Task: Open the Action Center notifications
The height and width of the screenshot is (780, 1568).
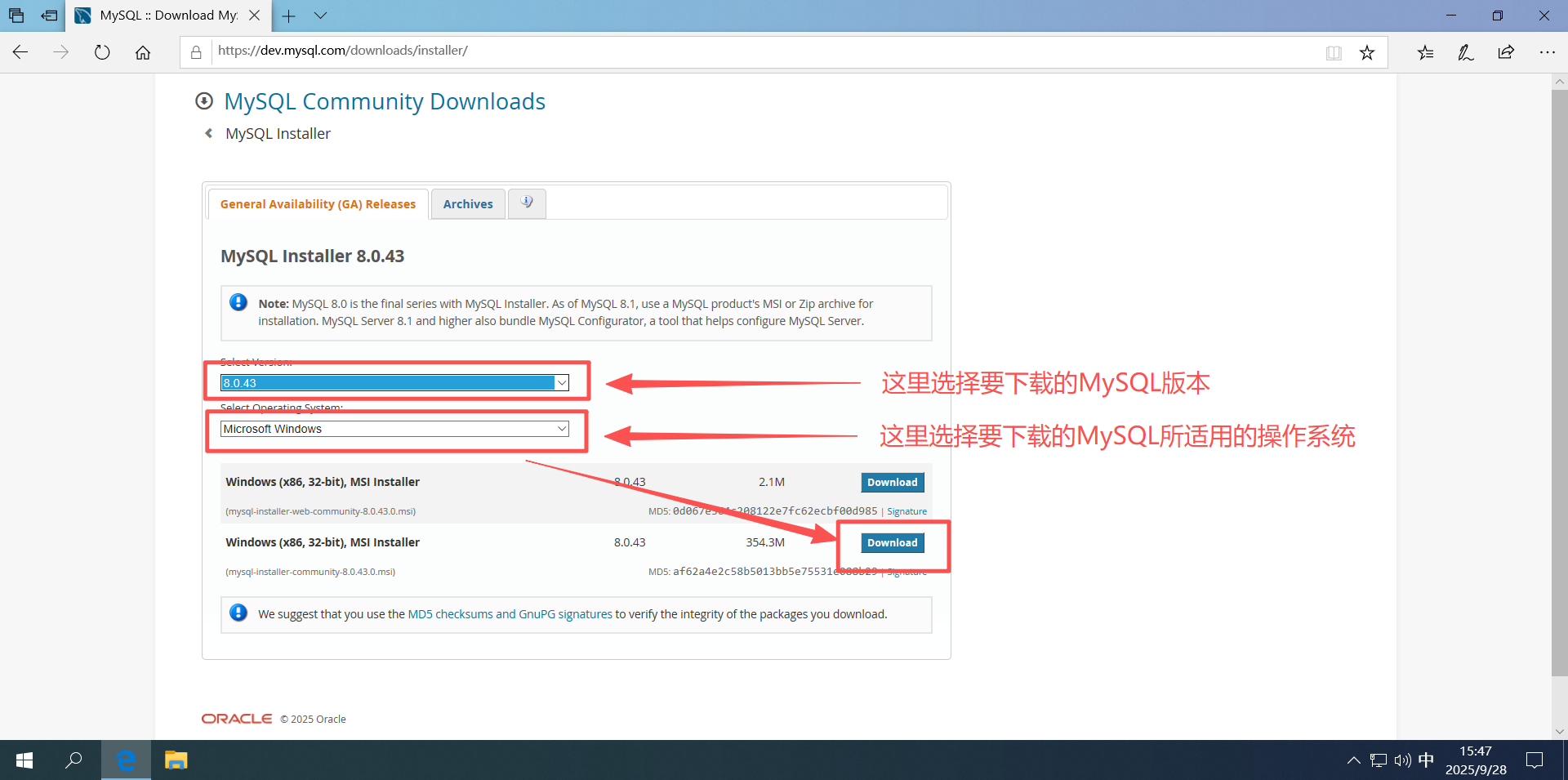Action: (1535, 760)
